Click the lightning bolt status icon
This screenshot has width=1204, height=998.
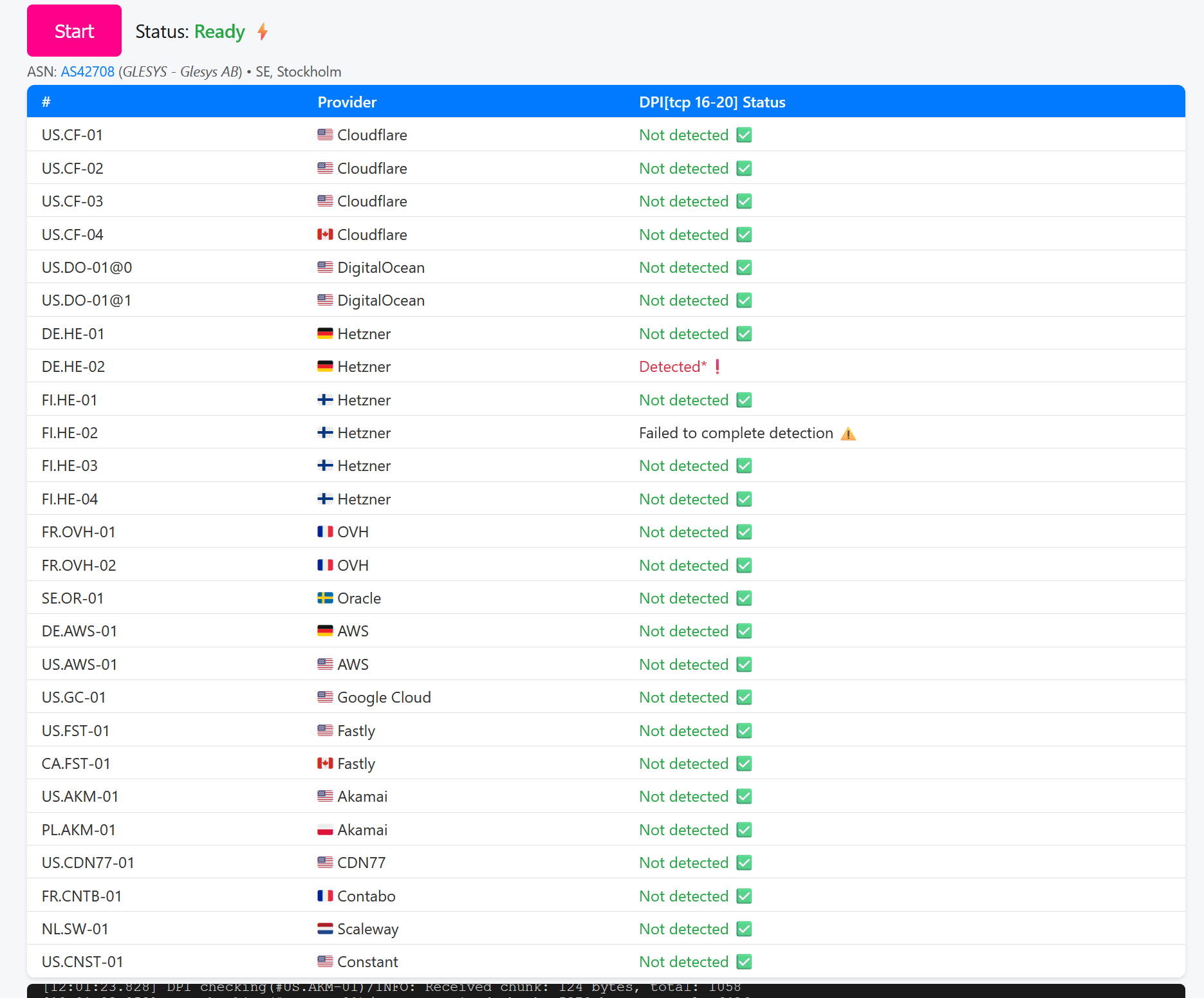click(263, 31)
